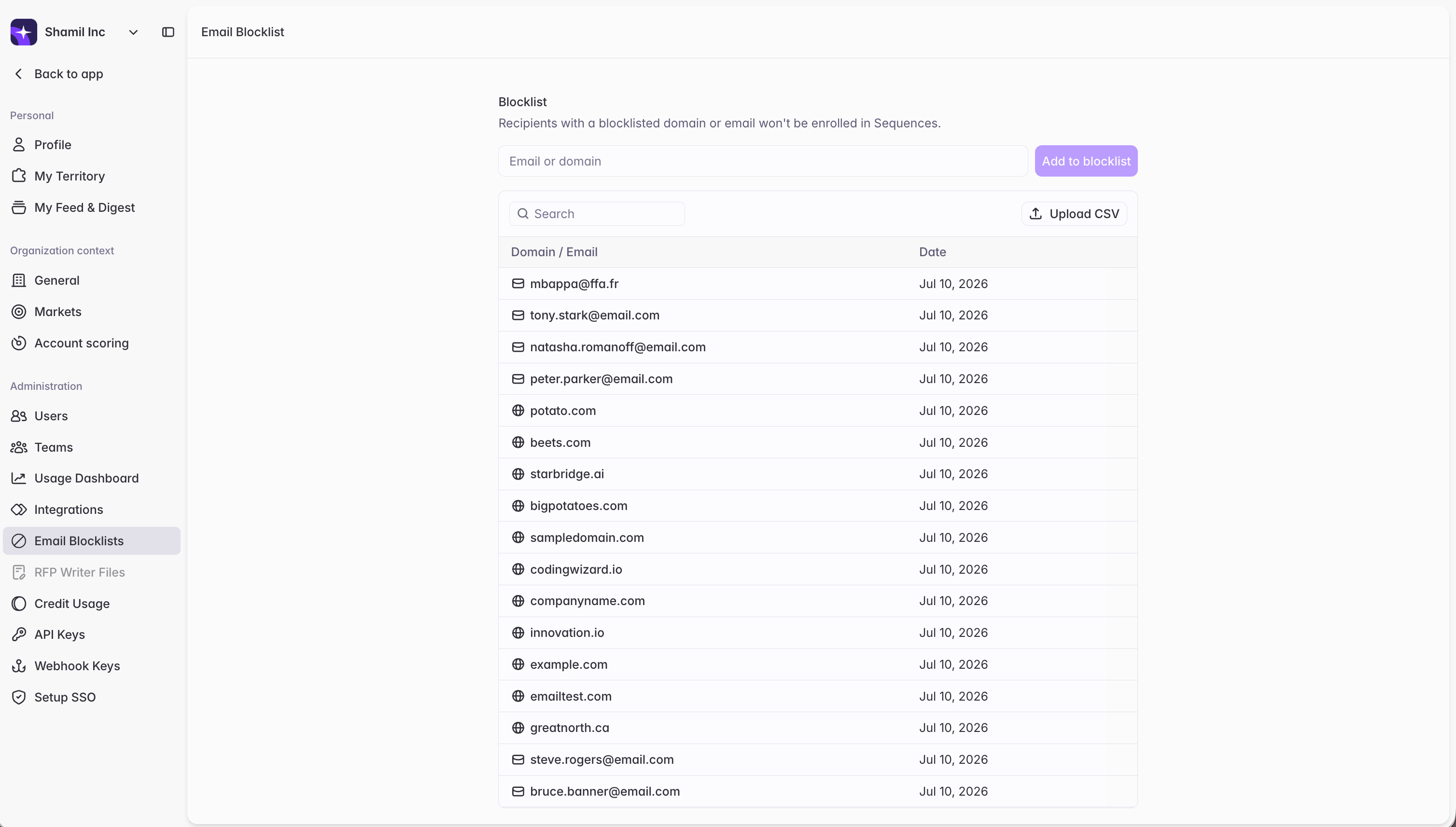The width and height of the screenshot is (1456, 827).
Task: Click the globe icon beside innovation.io
Action: [x=518, y=633]
